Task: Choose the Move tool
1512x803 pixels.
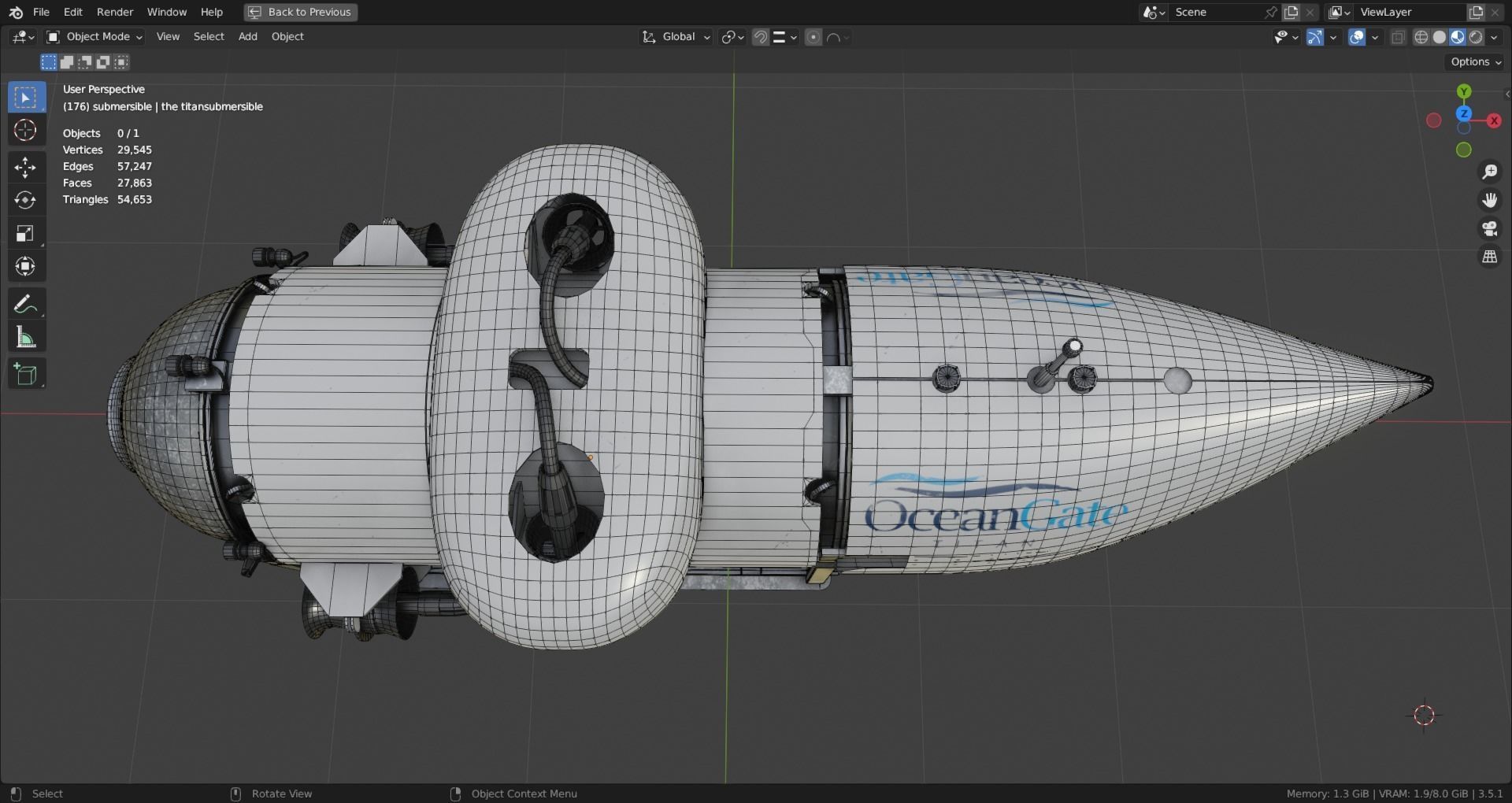Action: pos(26,167)
